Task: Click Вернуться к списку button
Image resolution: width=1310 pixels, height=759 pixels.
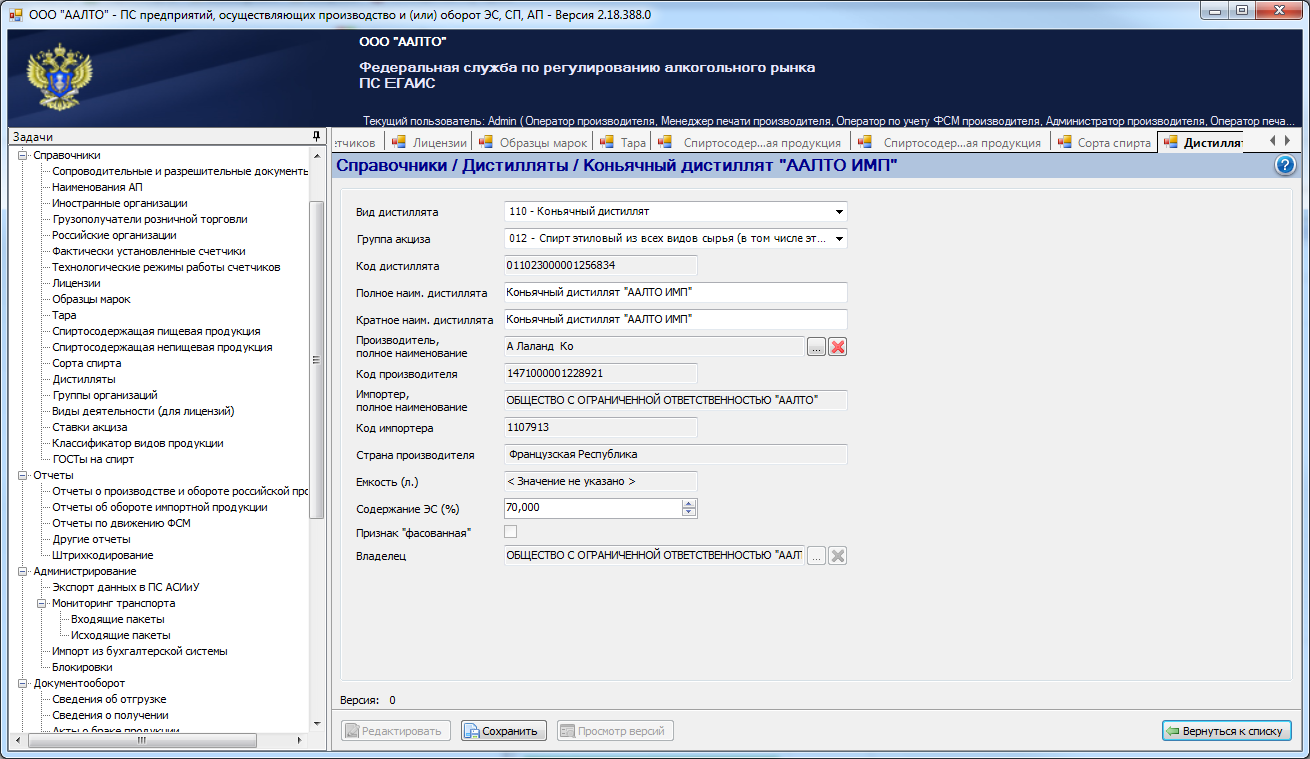Action: coord(1227,731)
